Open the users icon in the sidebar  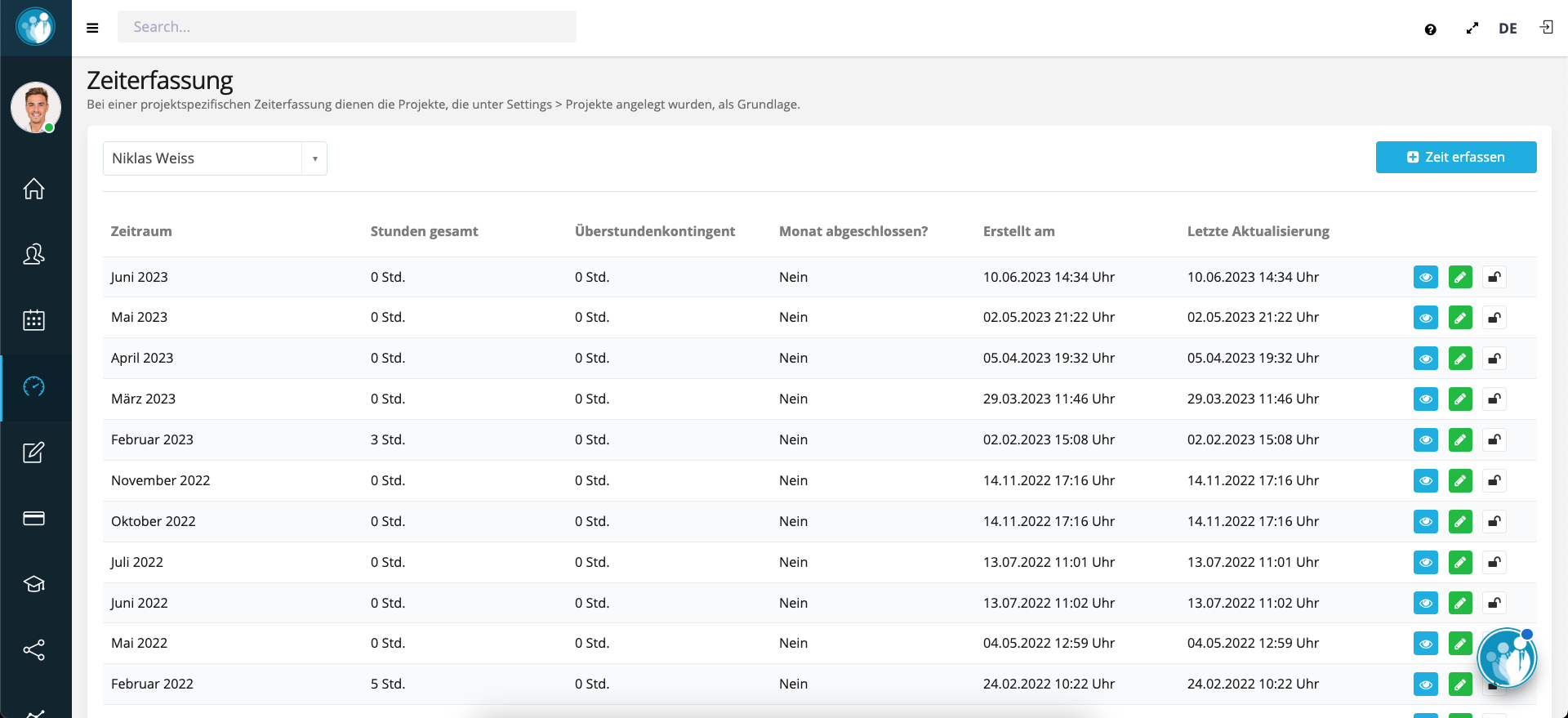click(x=33, y=254)
